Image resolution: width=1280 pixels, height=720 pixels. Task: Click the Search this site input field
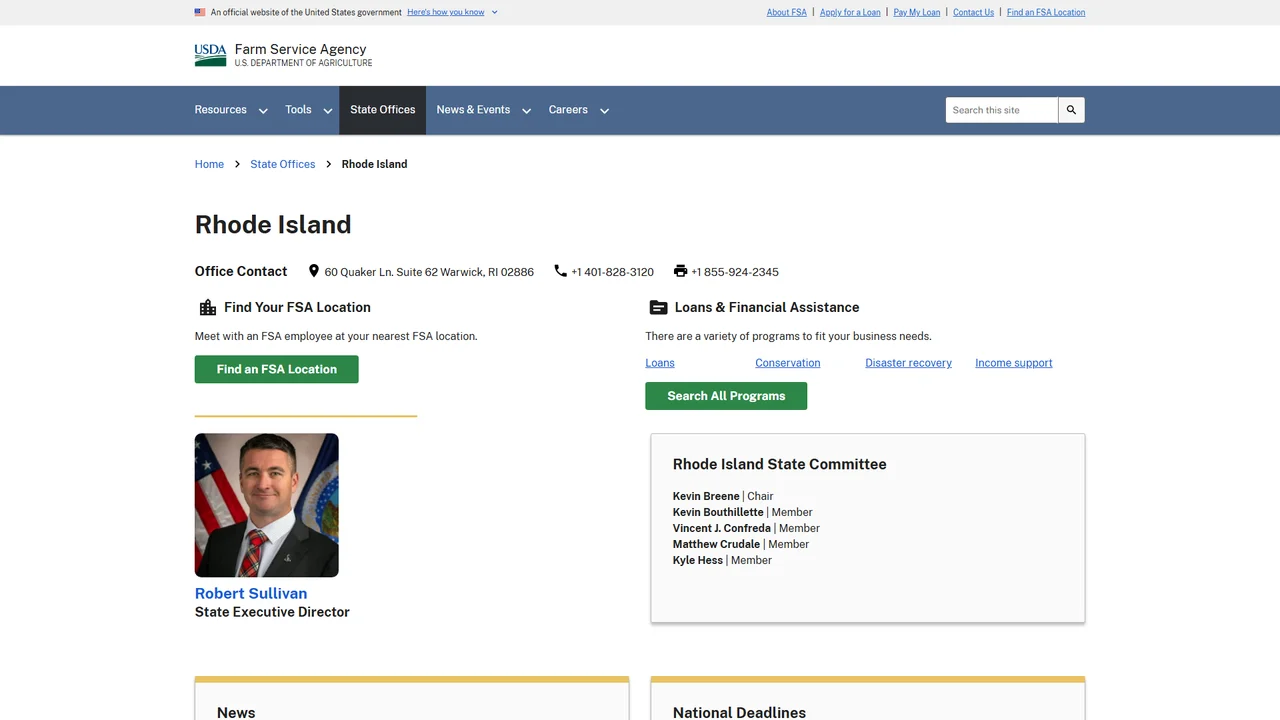pos(1001,110)
